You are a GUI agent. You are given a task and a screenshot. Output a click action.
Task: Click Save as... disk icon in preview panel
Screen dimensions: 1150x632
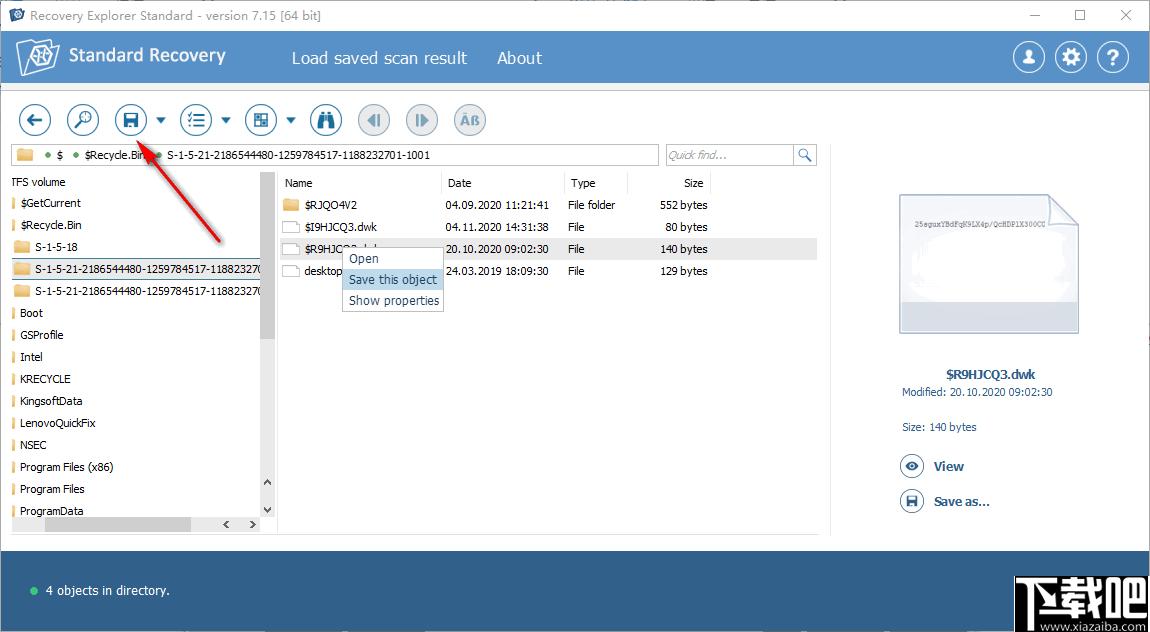[912, 501]
